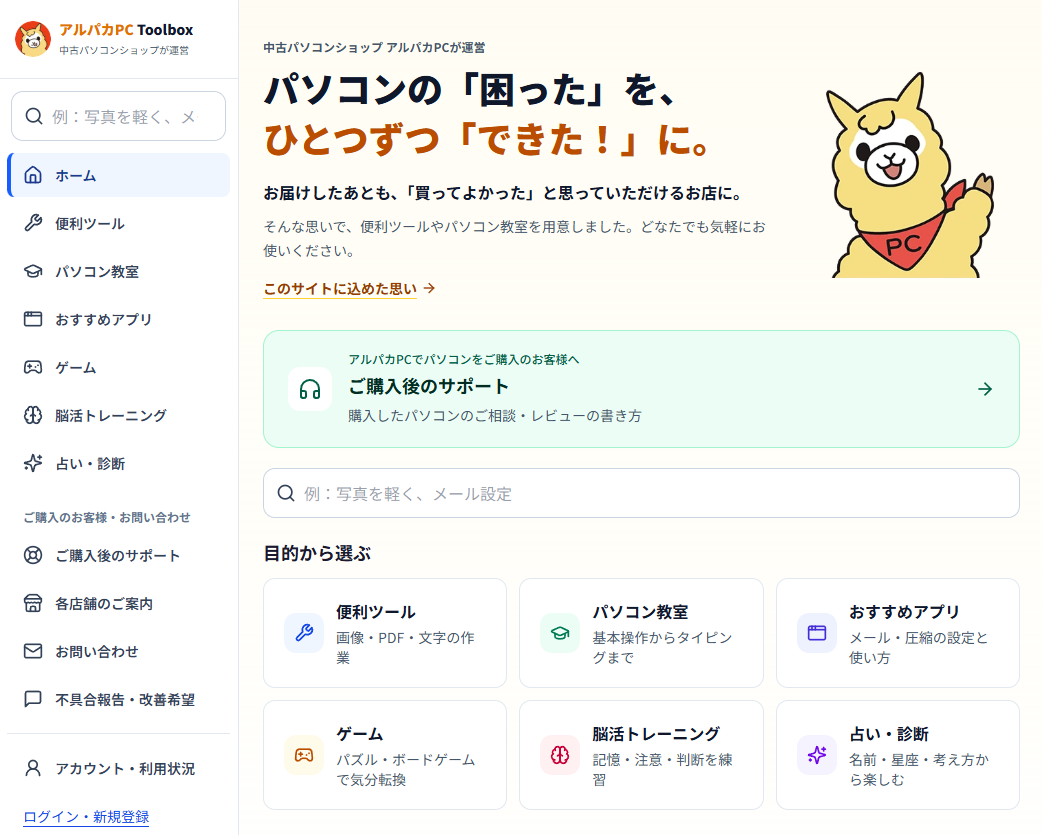Click the window icon beside sidebar おすすめアプリ
The height and width of the screenshot is (835, 1042).
pos(33,319)
